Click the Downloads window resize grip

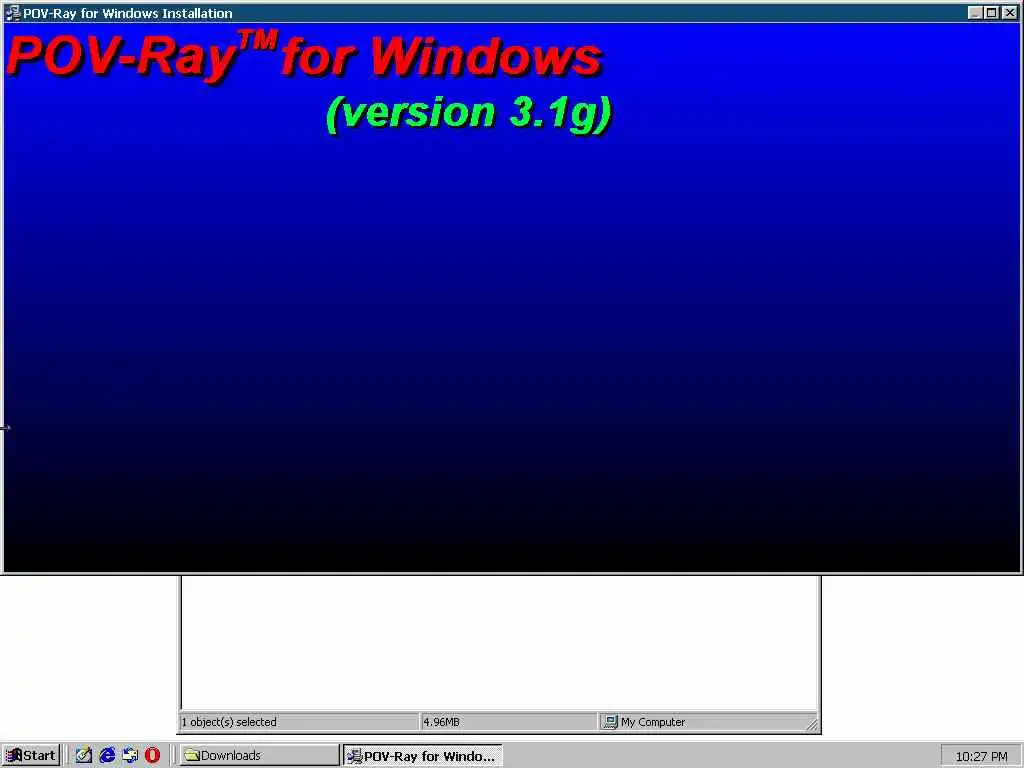(x=812, y=724)
